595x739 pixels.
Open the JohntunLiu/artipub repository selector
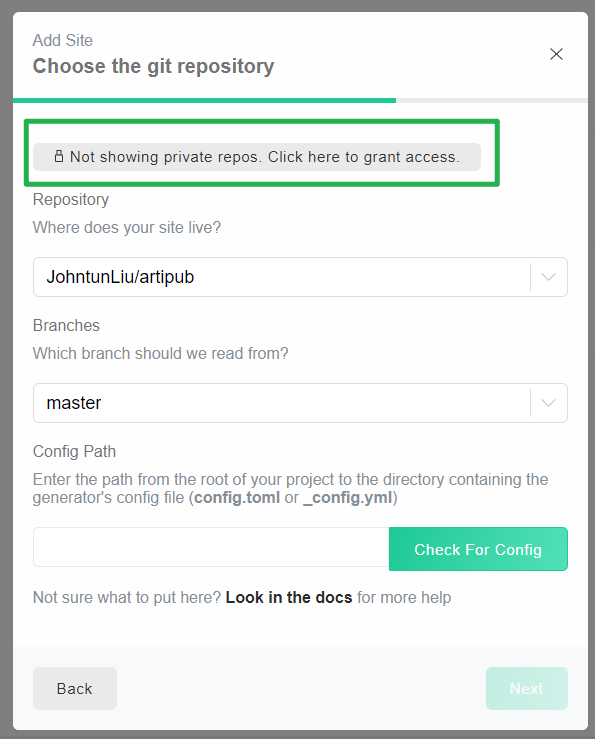coord(300,277)
